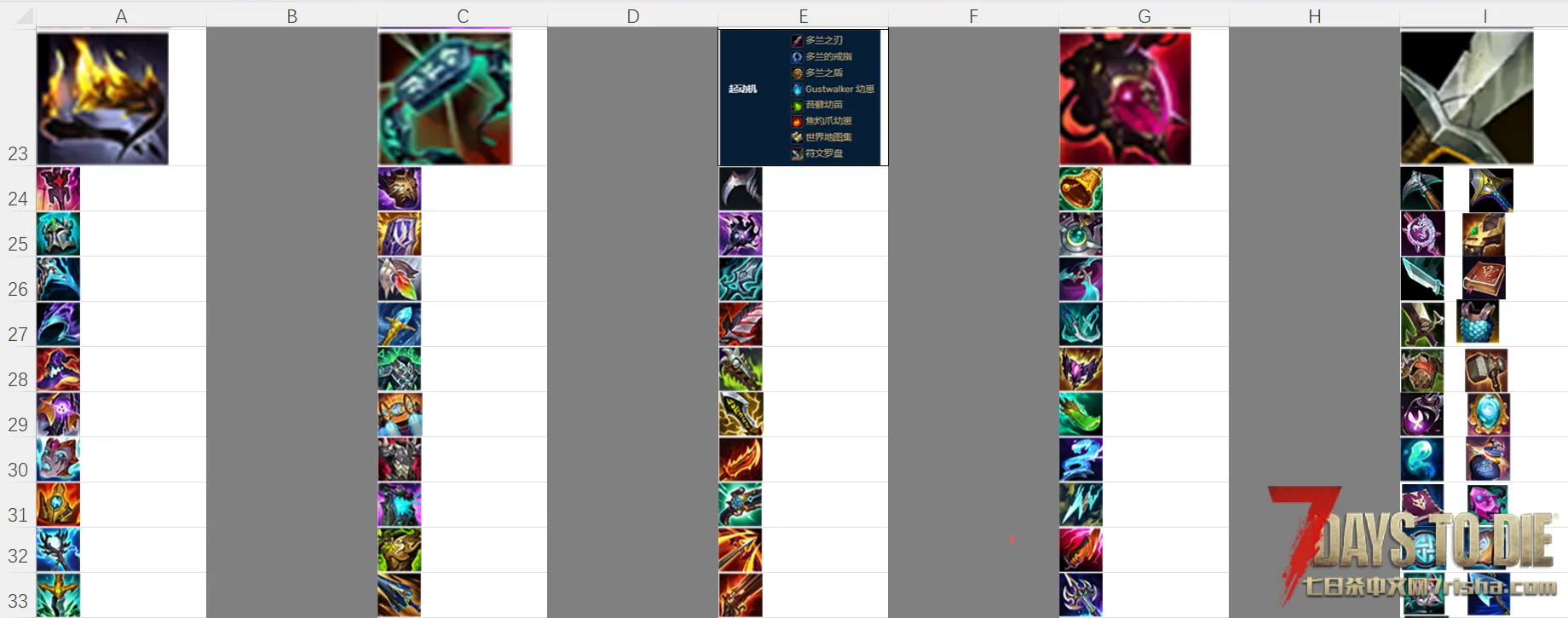The height and width of the screenshot is (618, 1568).
Task: Select the hammer icon in row 28
Action: [1486, 370]
